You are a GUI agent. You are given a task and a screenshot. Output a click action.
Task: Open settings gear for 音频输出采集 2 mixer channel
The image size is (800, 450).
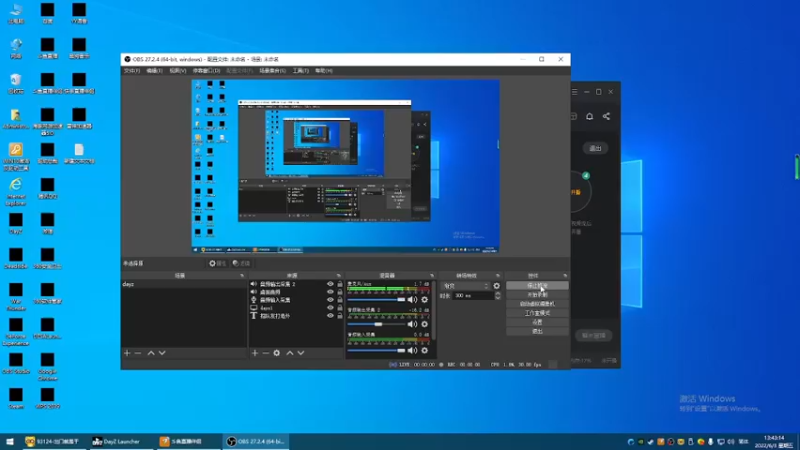424,324
